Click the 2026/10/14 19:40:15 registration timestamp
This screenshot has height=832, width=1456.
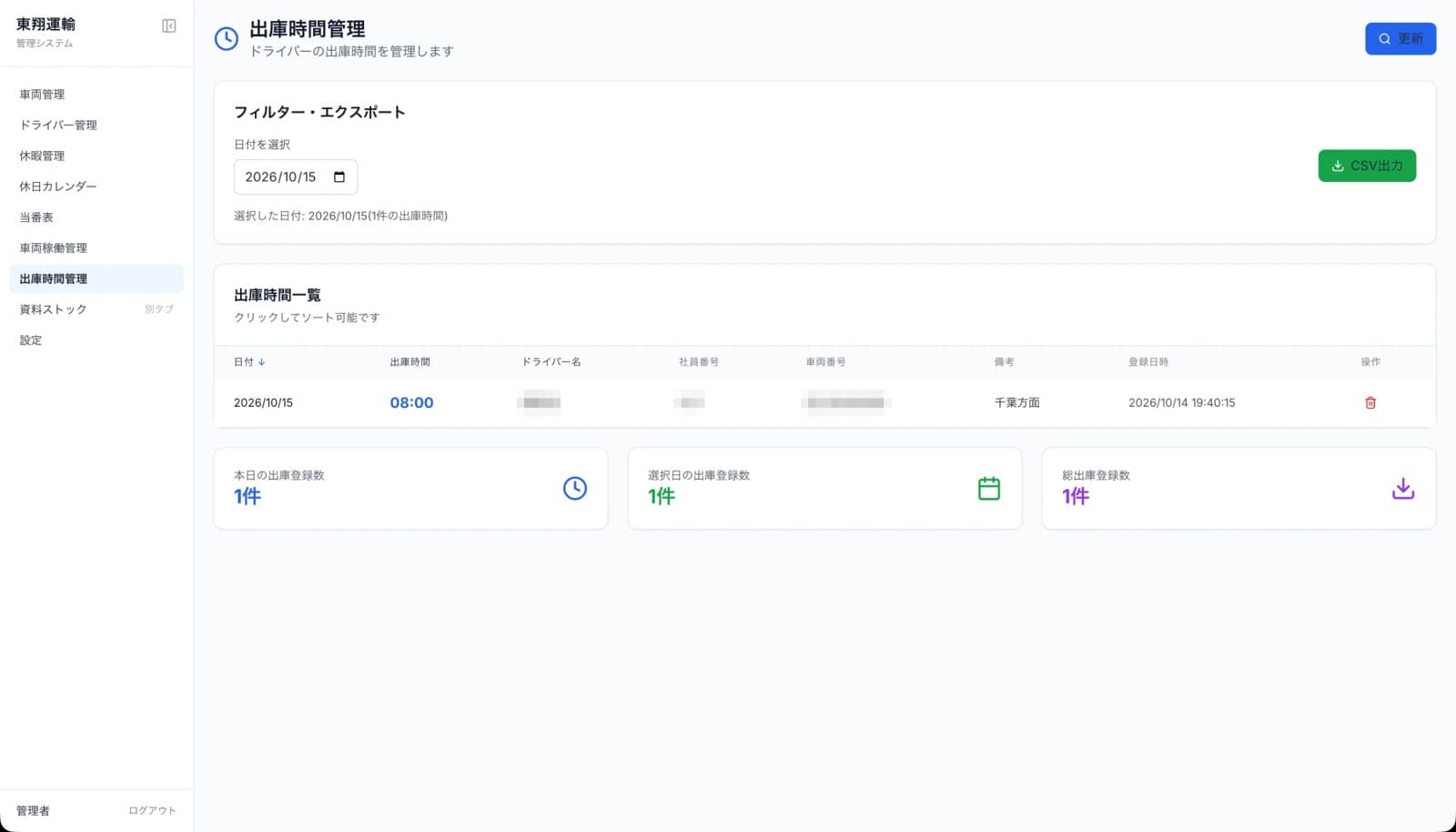point(1182,402)
